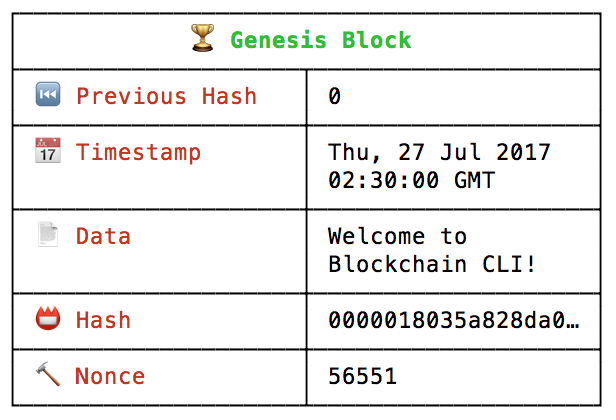Click the nonce value 56551

tap(362, 376)
